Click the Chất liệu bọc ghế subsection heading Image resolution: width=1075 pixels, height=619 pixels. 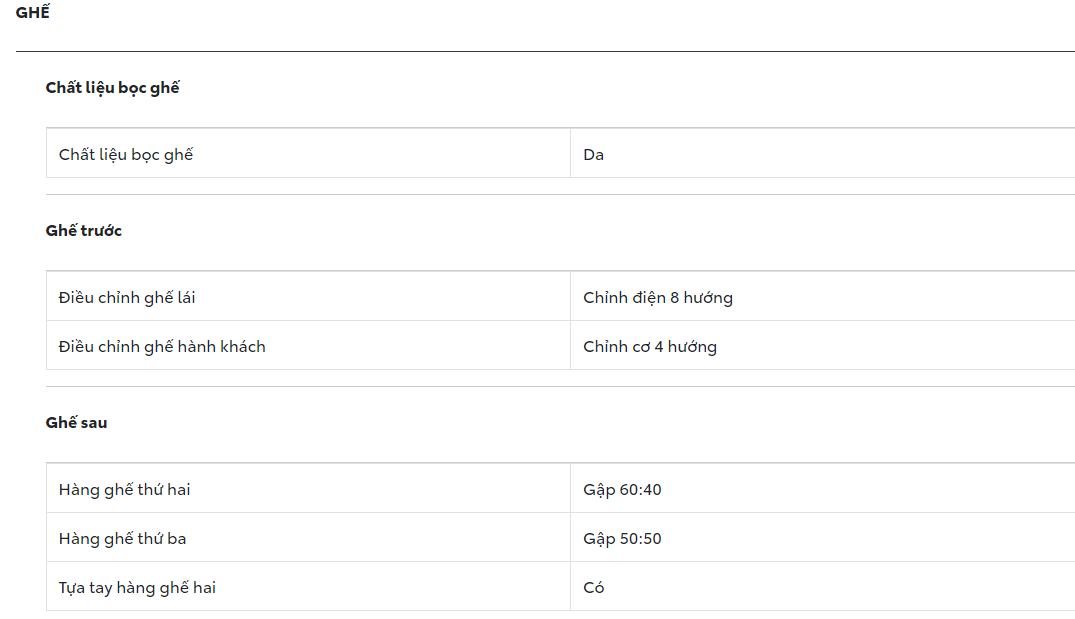[112, 88]
